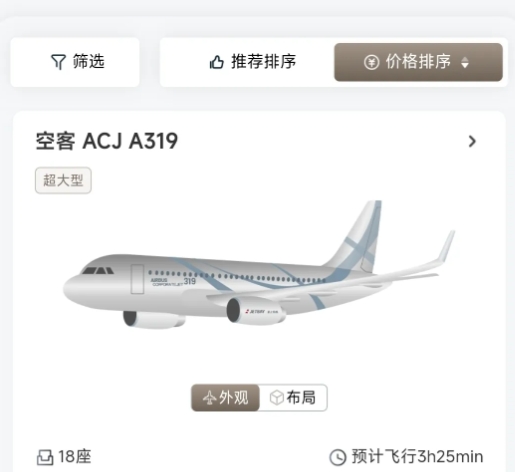Image resolution: width=515 pixels, height=472 pixels.
Task: Open ACJ A319 details via chevron
Action: 472,142
